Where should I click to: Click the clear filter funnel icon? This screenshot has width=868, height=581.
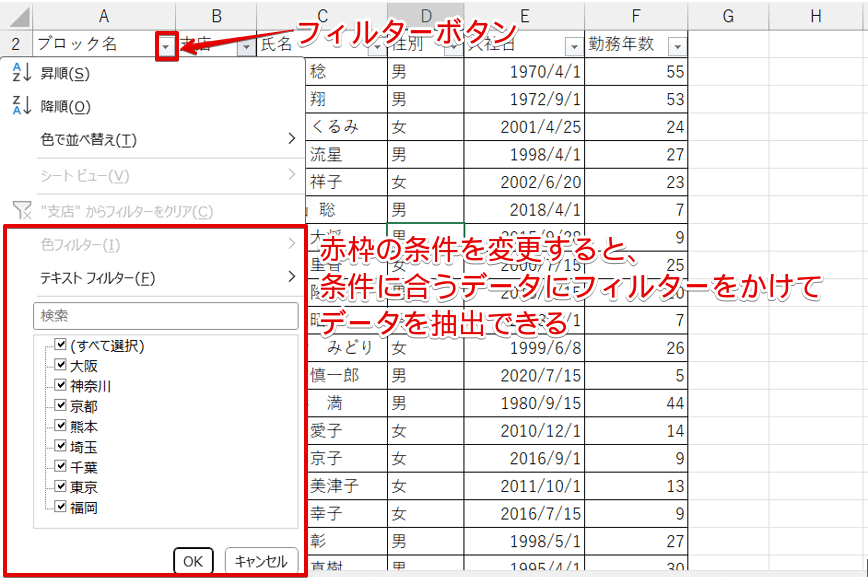click(22, 211)
